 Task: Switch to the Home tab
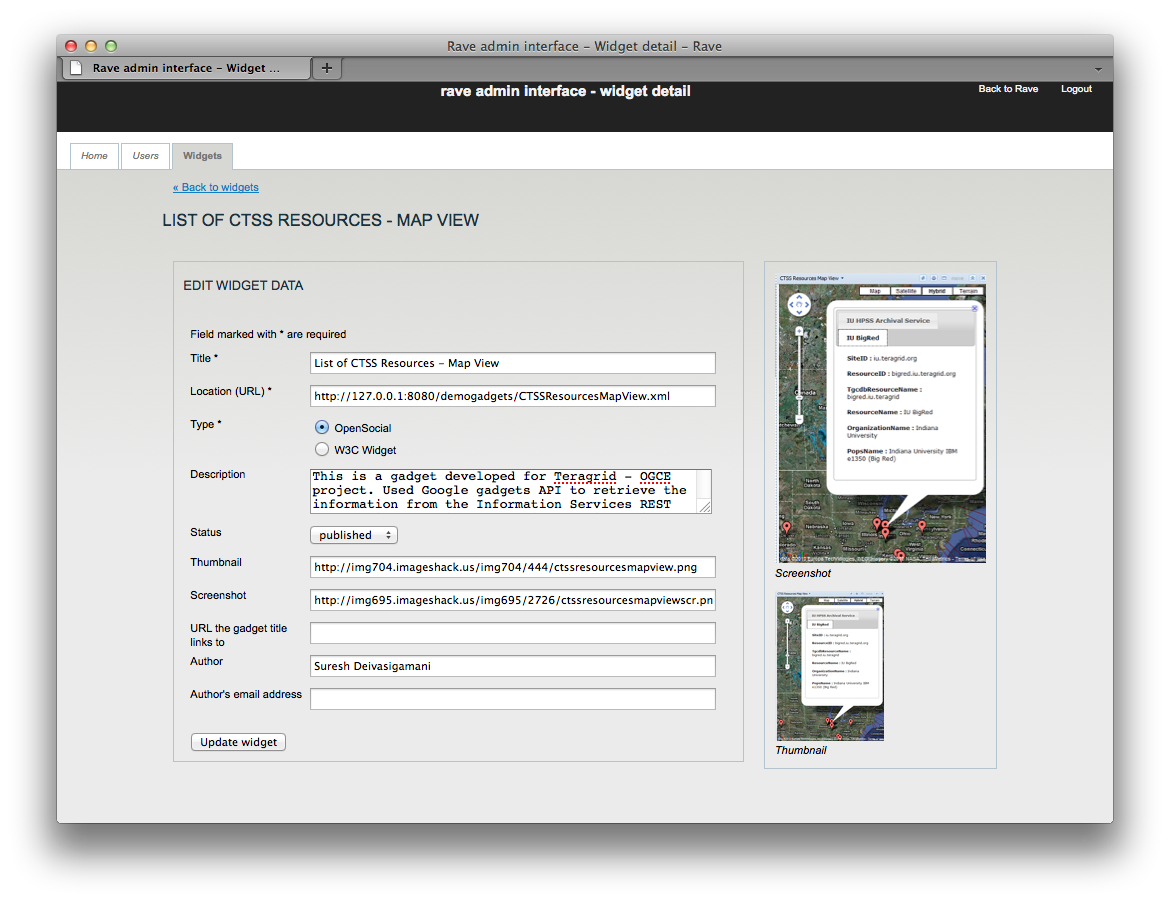click(94, 156)
